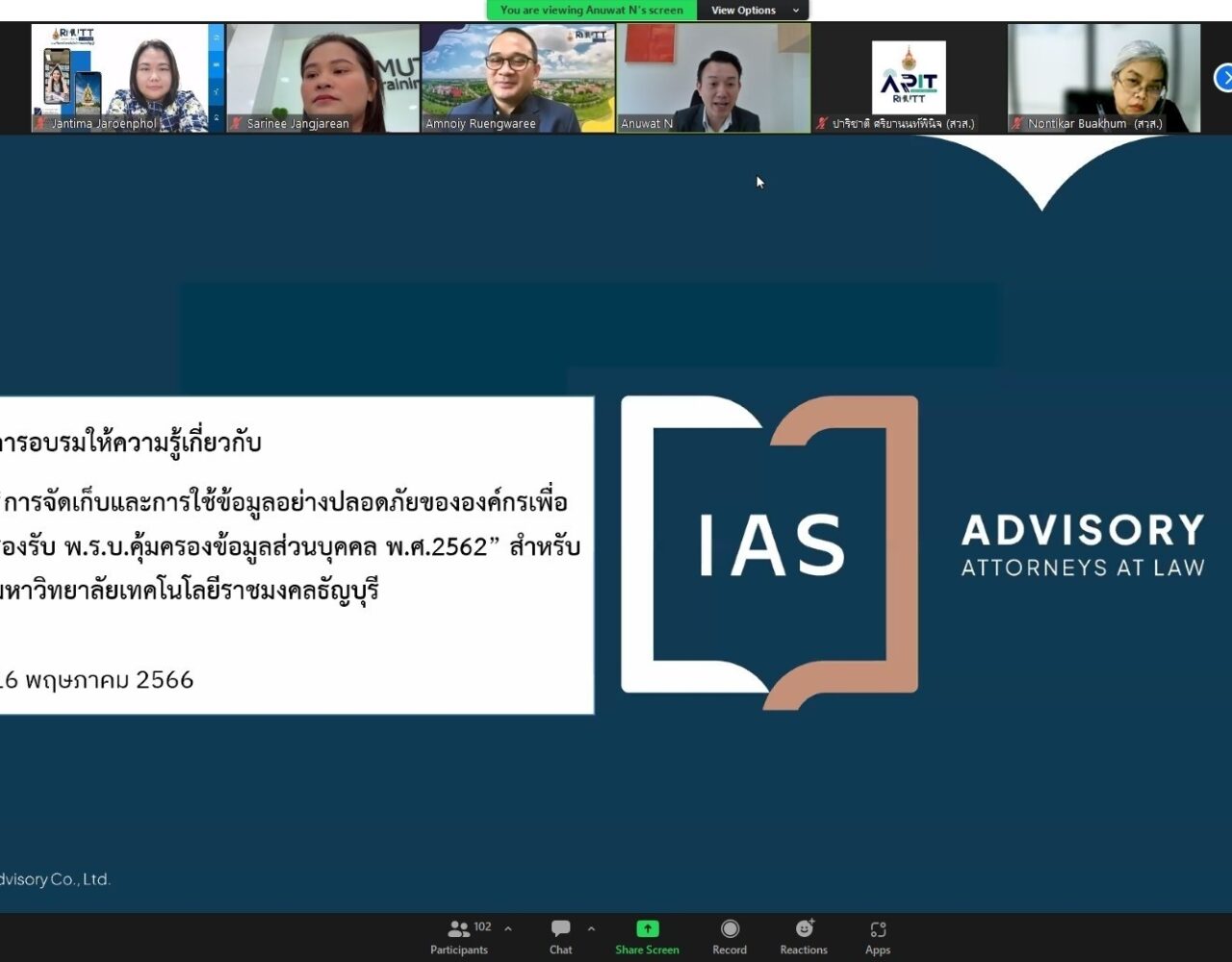Click the 'Amnoiy Ruengwaree' name label

point(480,124)
